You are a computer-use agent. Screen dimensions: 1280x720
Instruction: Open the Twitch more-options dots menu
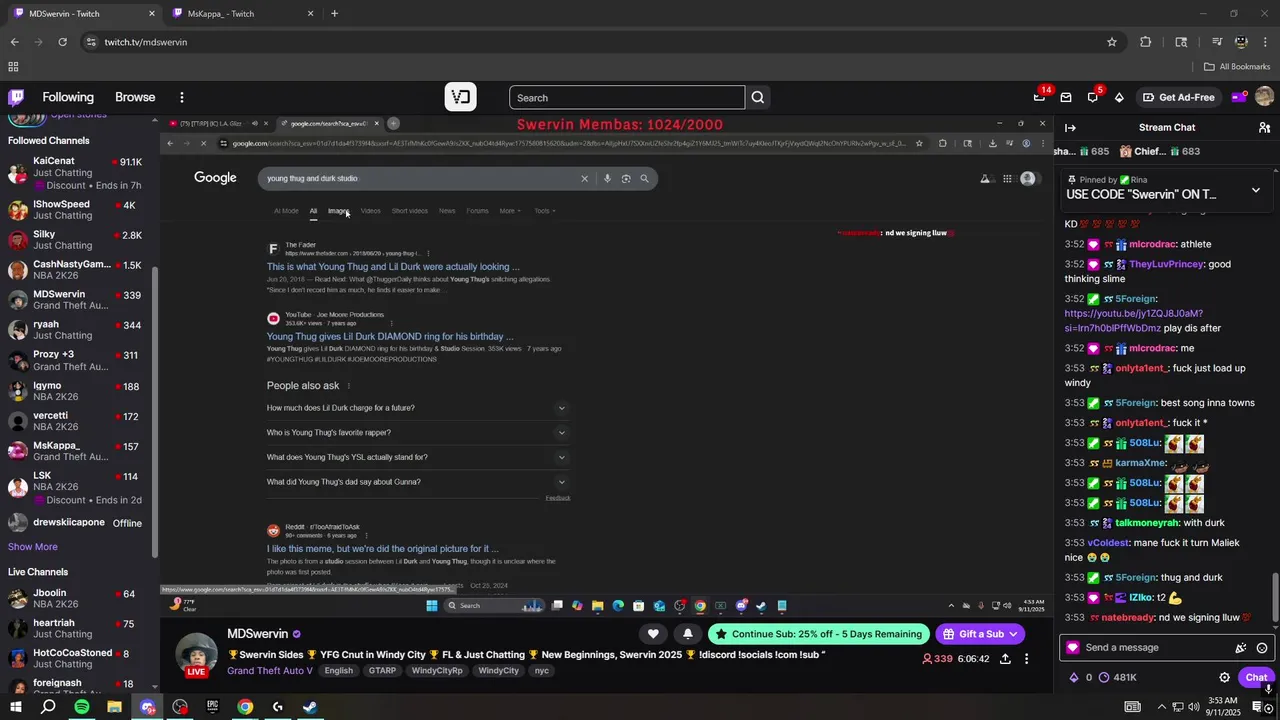pyautogui.click(x=182, y=97)
